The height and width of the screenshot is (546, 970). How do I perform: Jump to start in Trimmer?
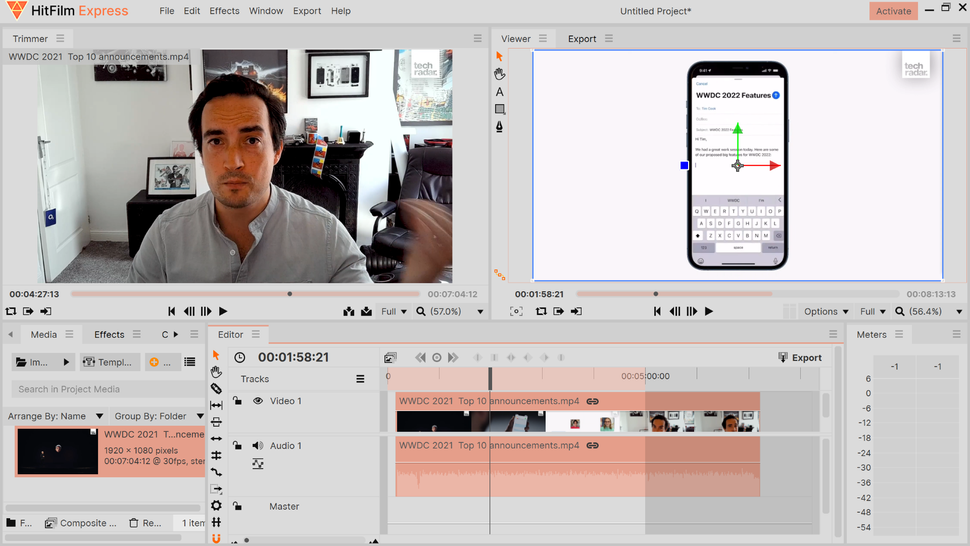point(171,312)
